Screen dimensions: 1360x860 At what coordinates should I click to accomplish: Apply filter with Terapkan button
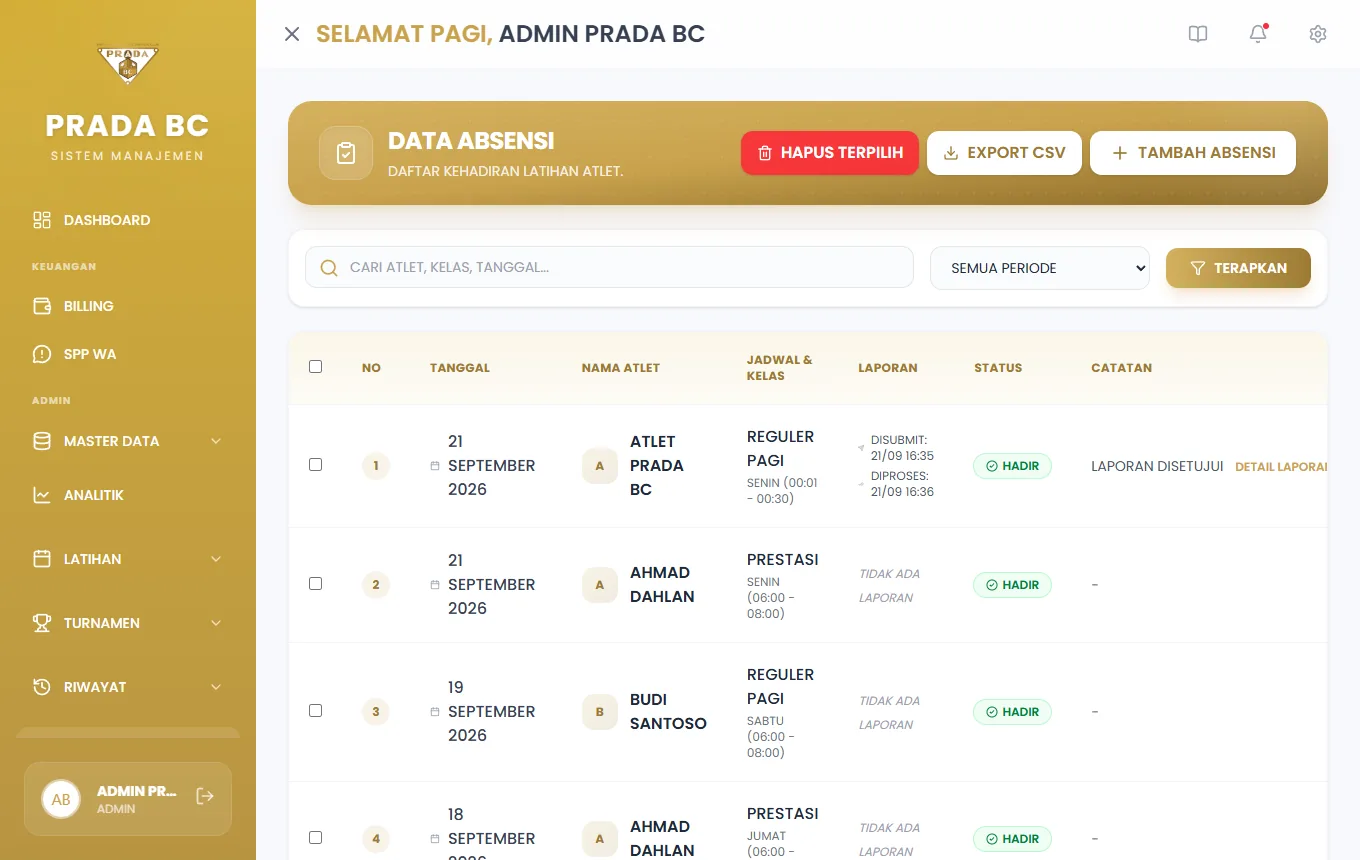click(1238, 268)
